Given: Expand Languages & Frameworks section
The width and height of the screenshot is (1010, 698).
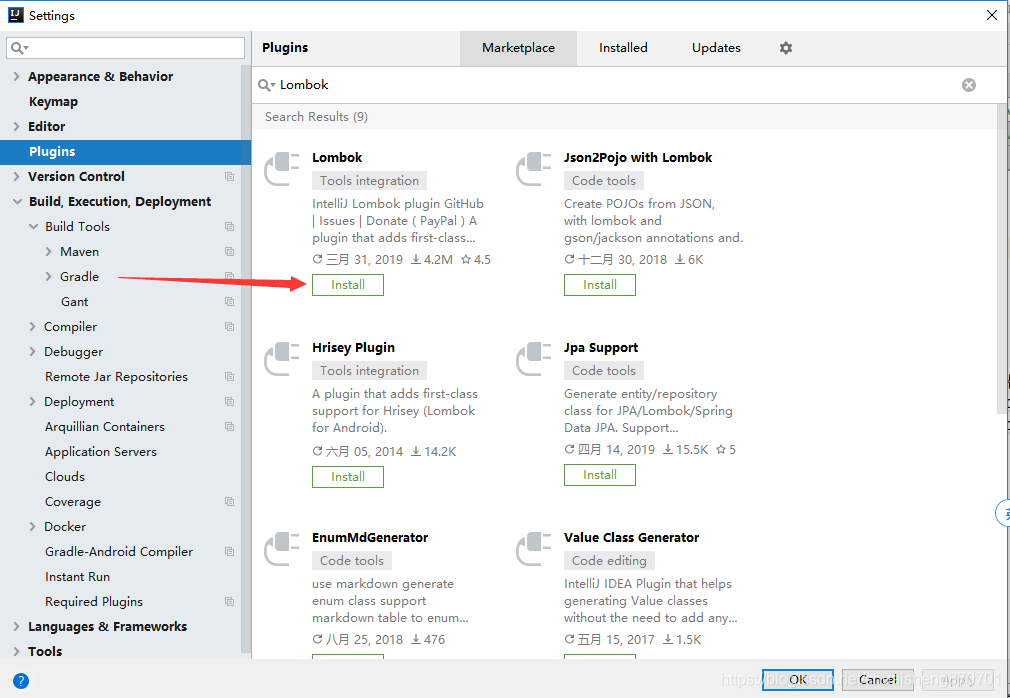Looking at the screenshot, I should [x=16, y=627].
